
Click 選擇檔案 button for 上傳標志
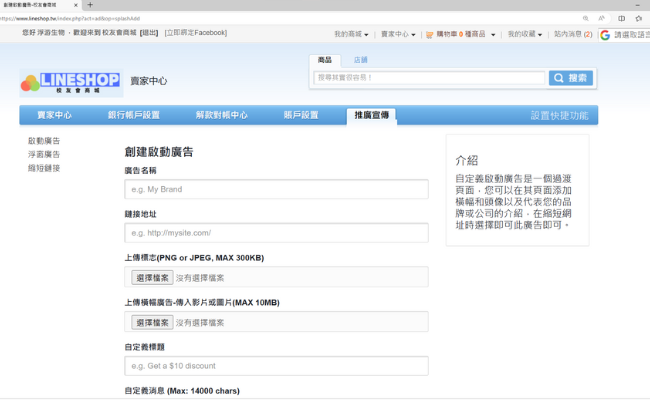coord(152,278)
